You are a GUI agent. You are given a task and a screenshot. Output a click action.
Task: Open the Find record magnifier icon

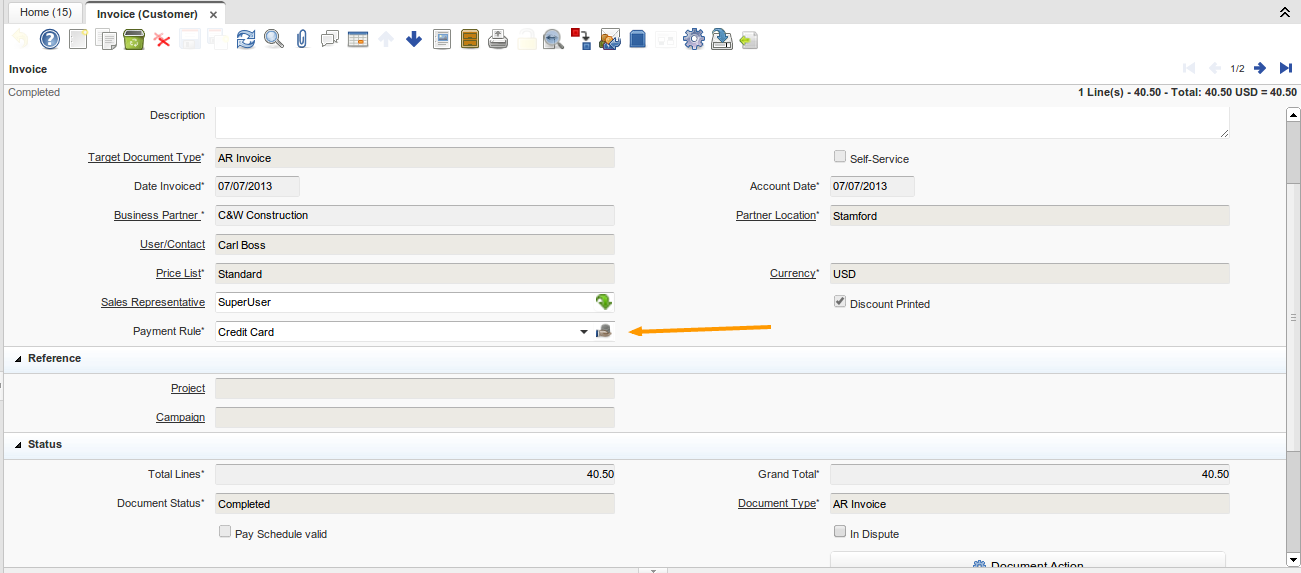point(273,40)
